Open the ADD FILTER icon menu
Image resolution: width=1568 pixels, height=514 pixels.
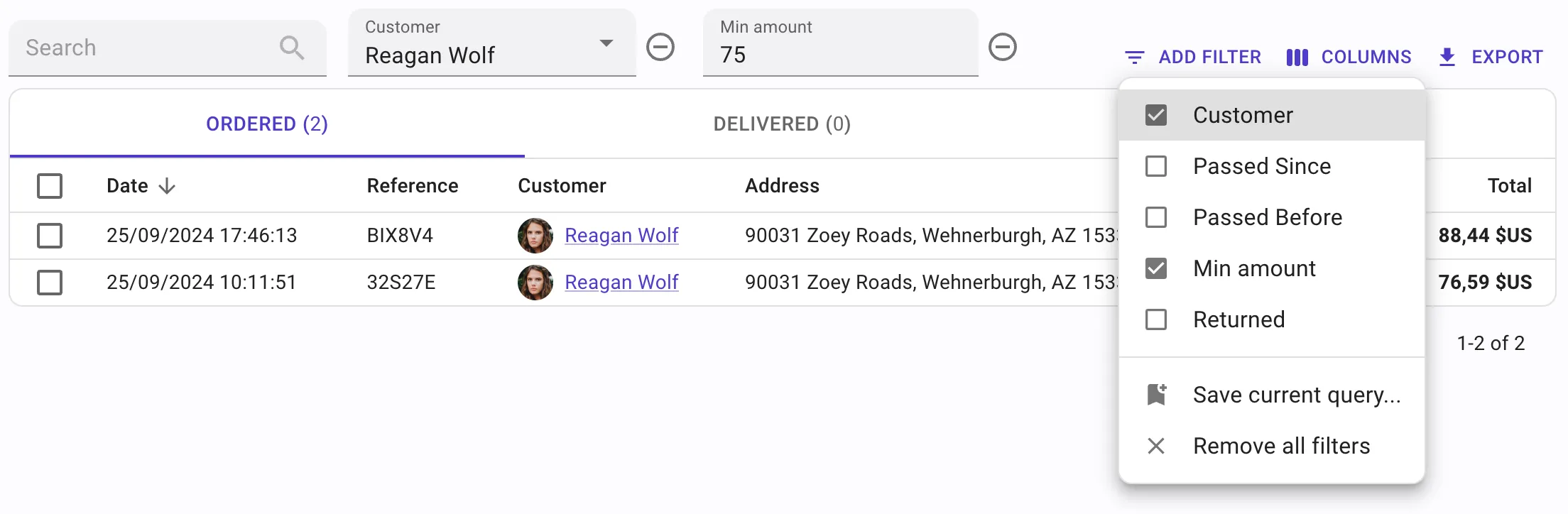point(1134,57)
